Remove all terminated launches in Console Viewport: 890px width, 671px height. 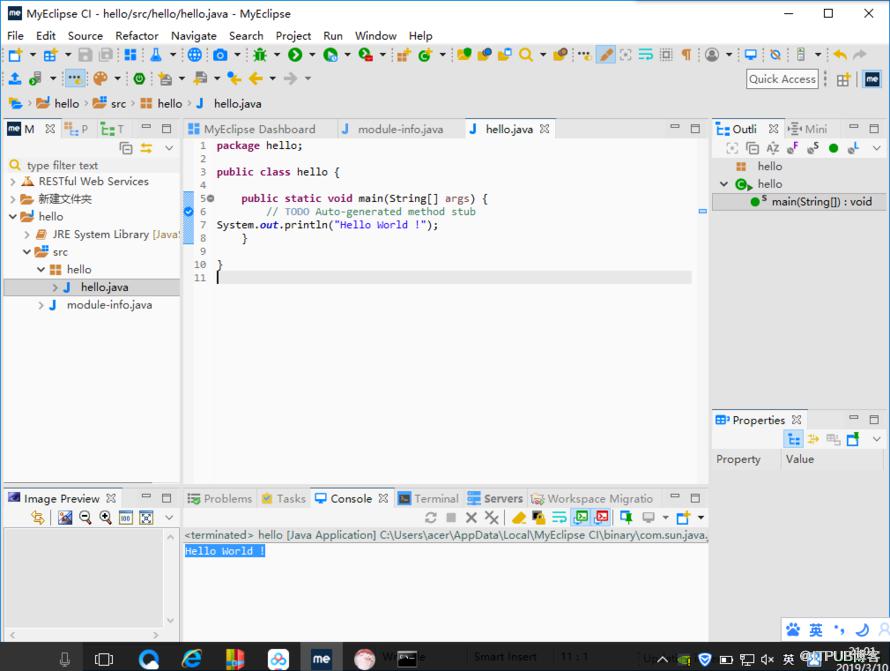coord(492,517)
